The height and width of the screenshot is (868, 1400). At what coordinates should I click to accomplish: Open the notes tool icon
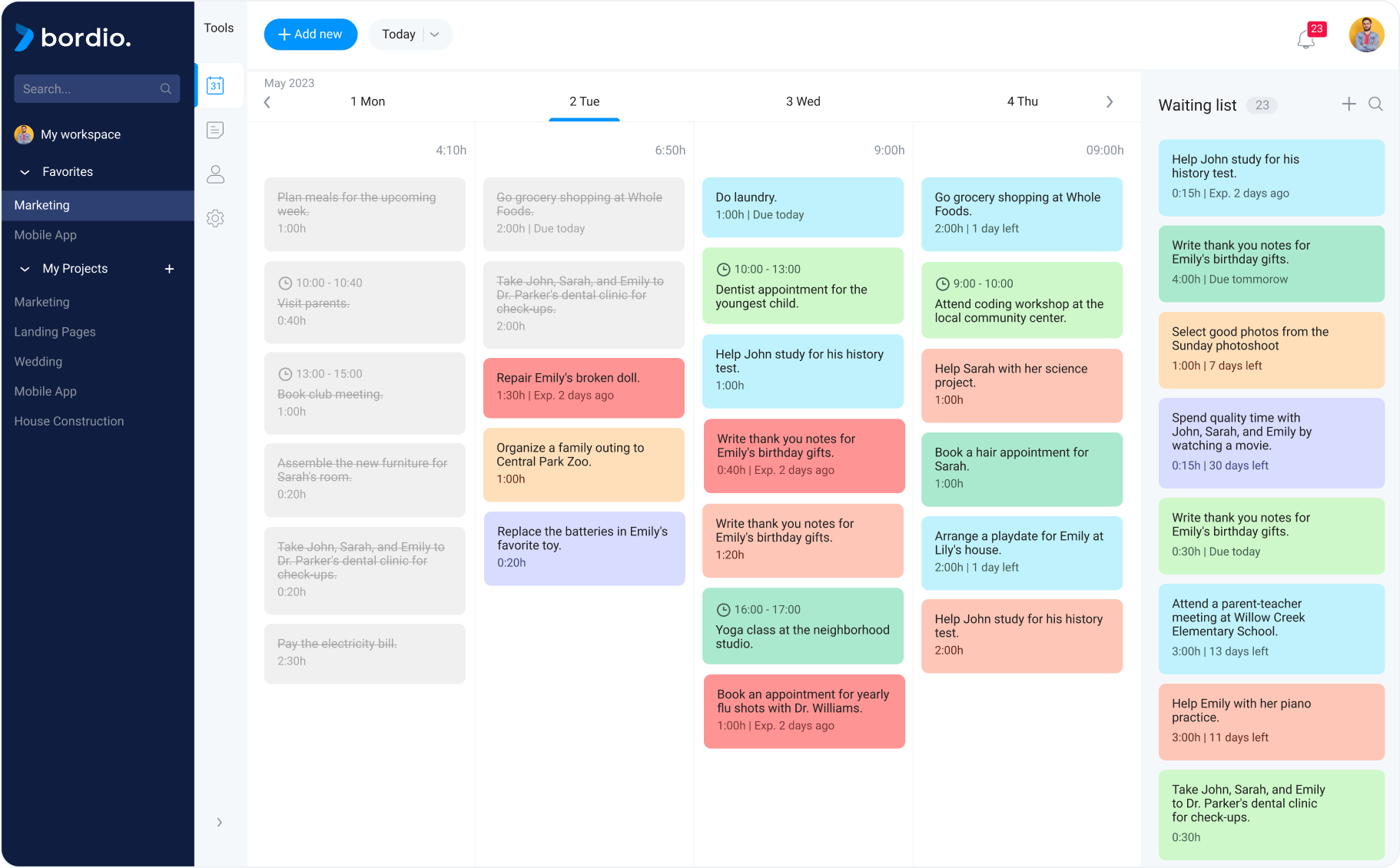point(216,130)
